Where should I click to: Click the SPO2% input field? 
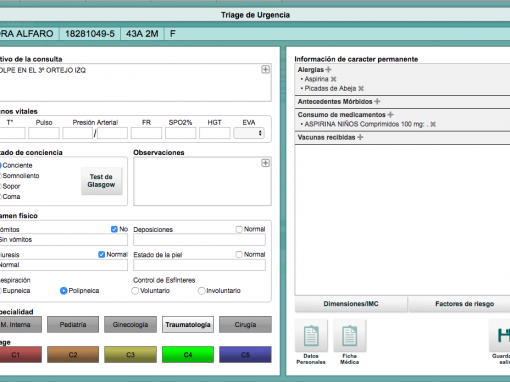coord(180,133)
